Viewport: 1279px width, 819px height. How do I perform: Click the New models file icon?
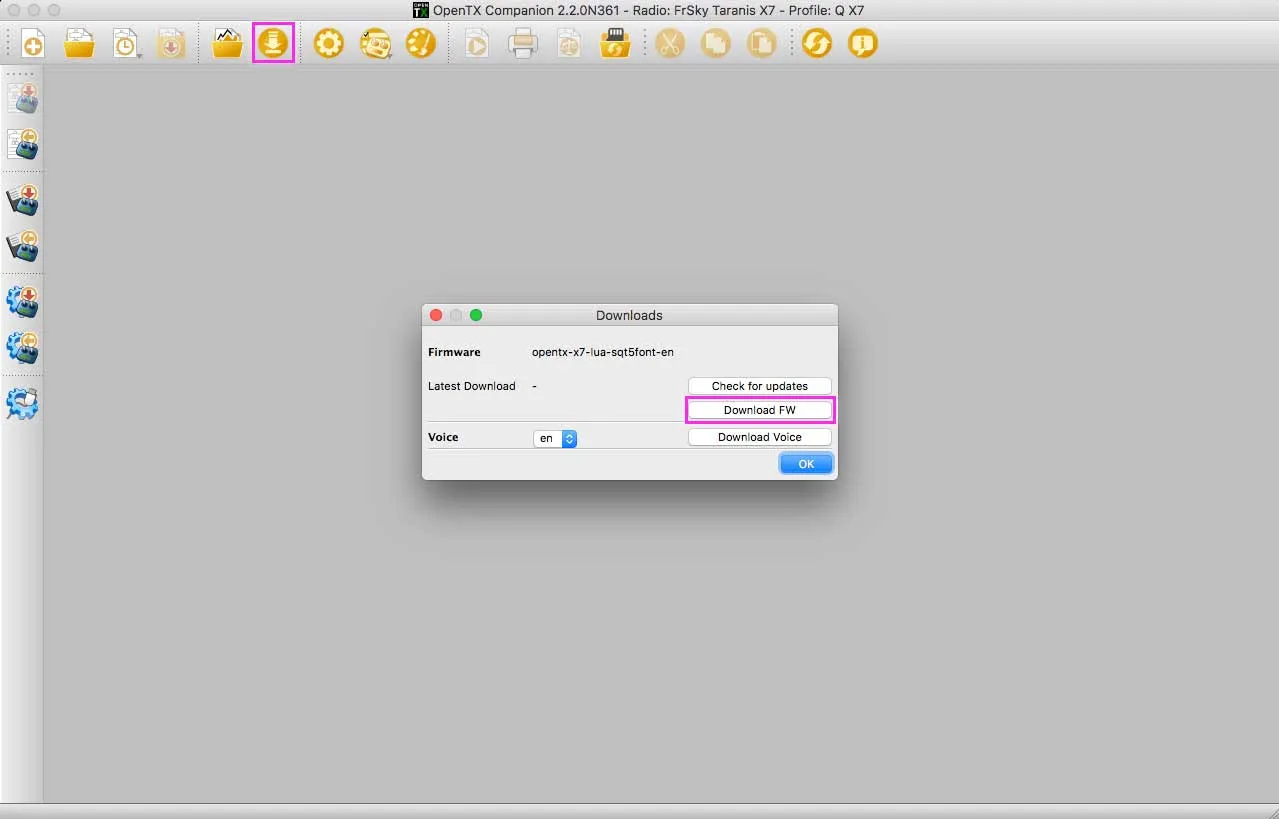tap(33, 44)
